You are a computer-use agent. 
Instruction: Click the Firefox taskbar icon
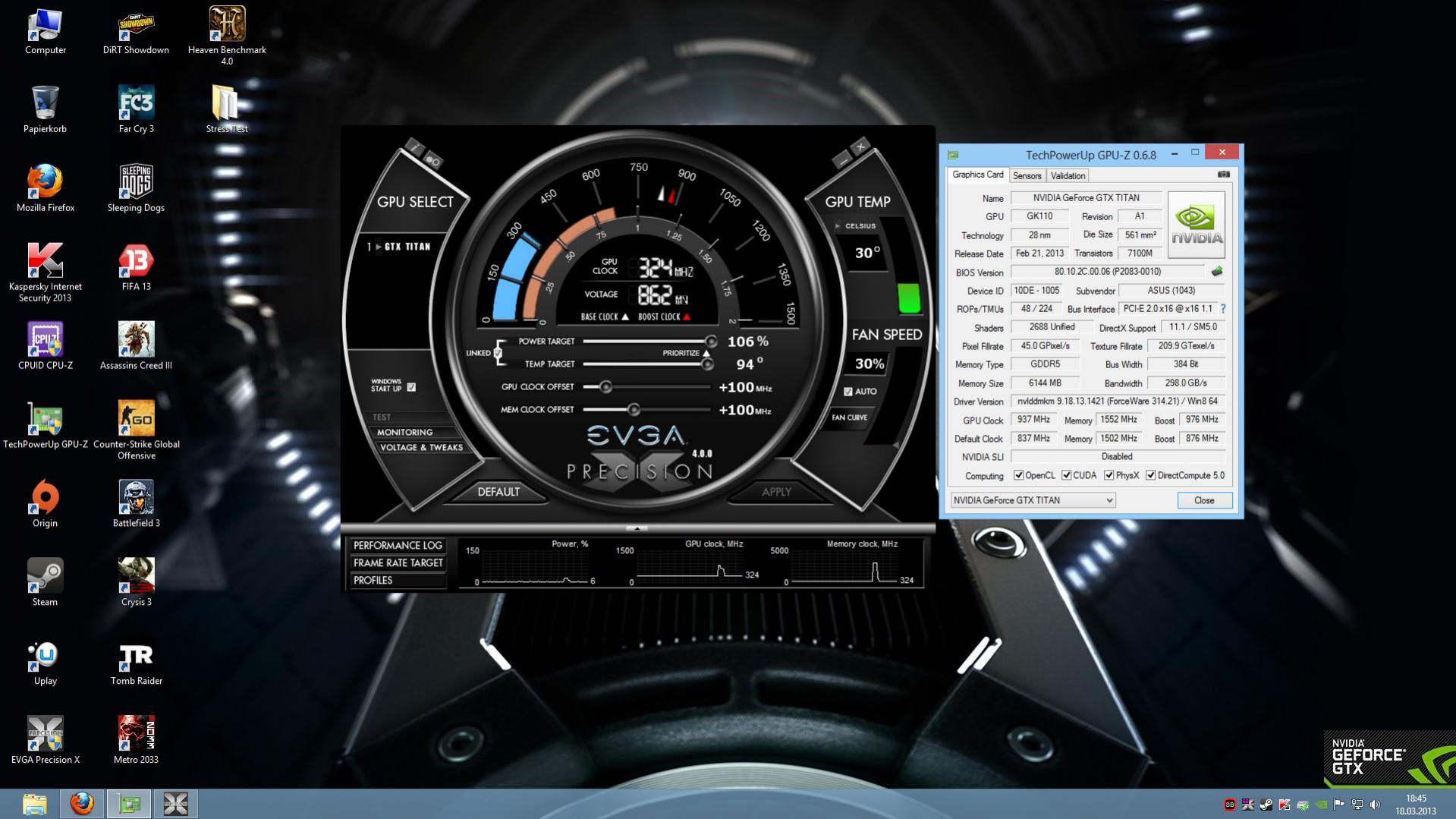point(82,803)
